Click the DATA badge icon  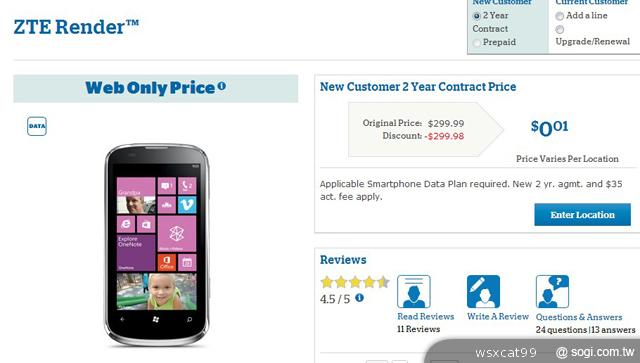tap(37, 126)
